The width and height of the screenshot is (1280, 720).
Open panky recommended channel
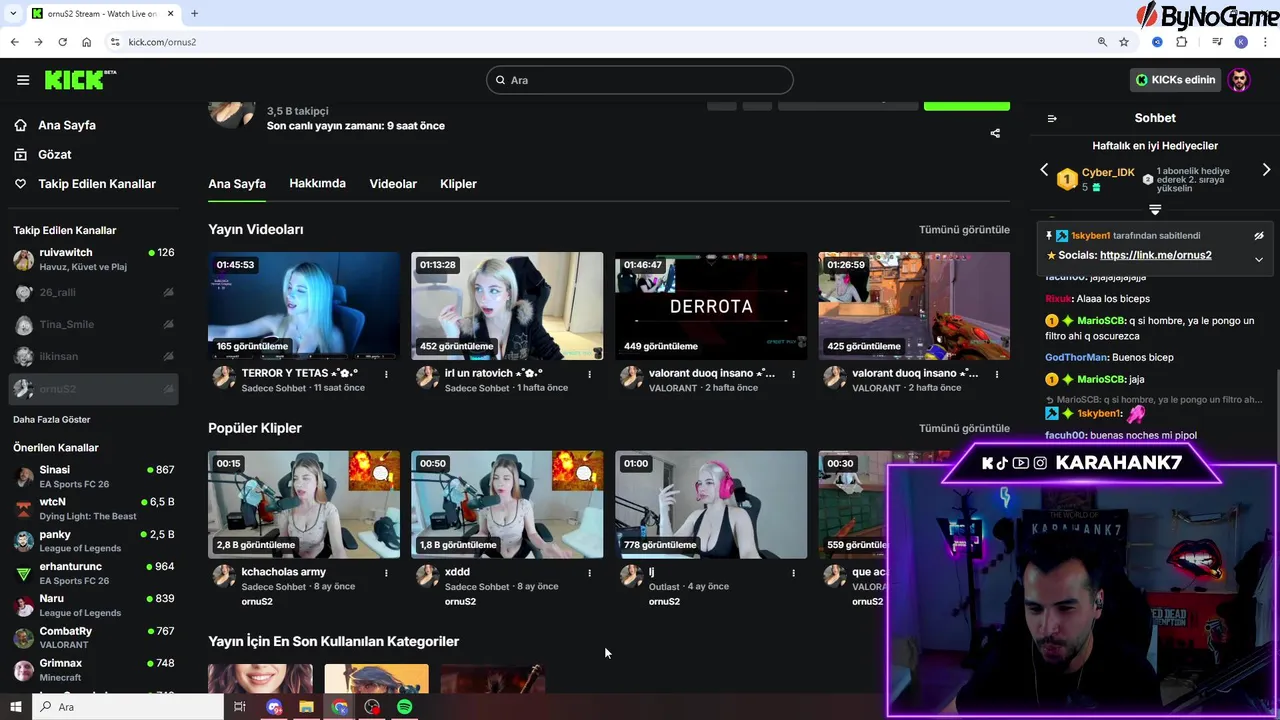click(94, 541)
